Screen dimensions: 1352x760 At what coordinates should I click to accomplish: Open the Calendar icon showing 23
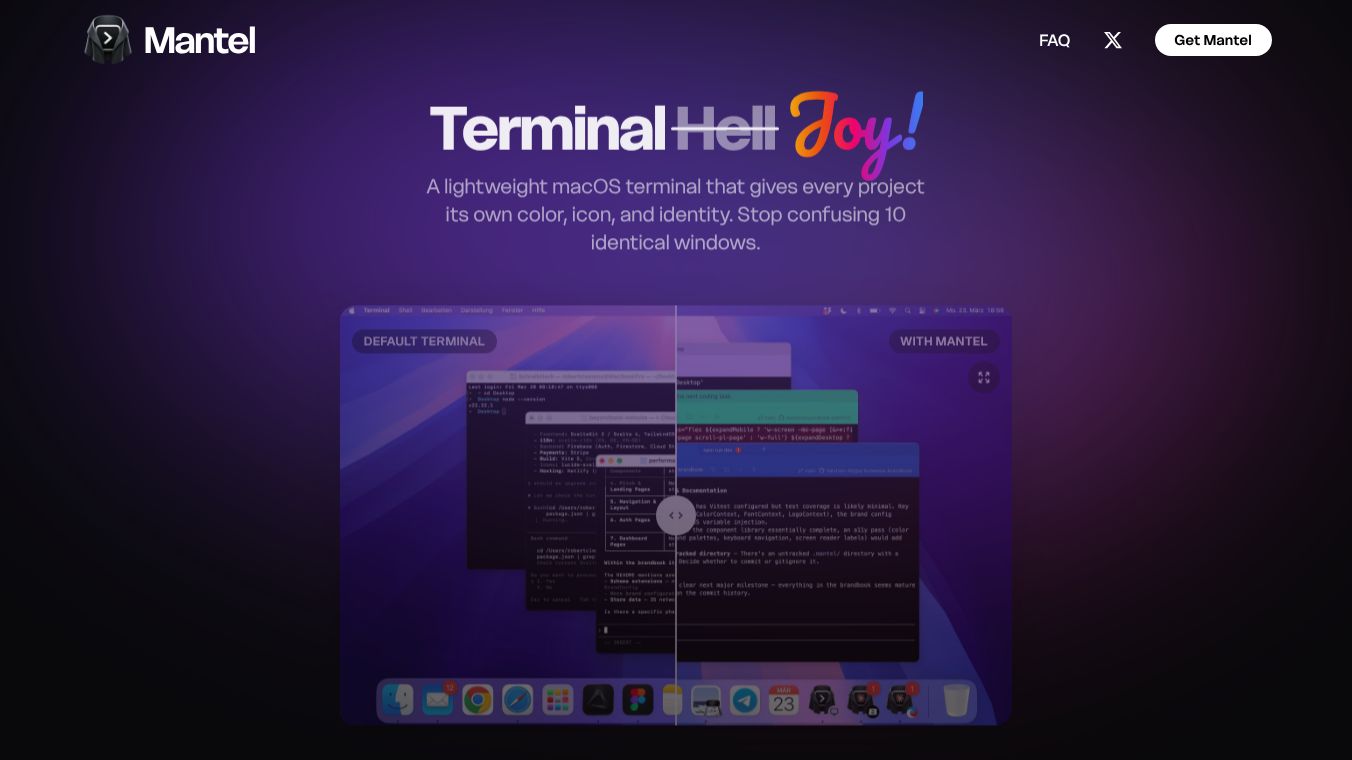point(783,700)
